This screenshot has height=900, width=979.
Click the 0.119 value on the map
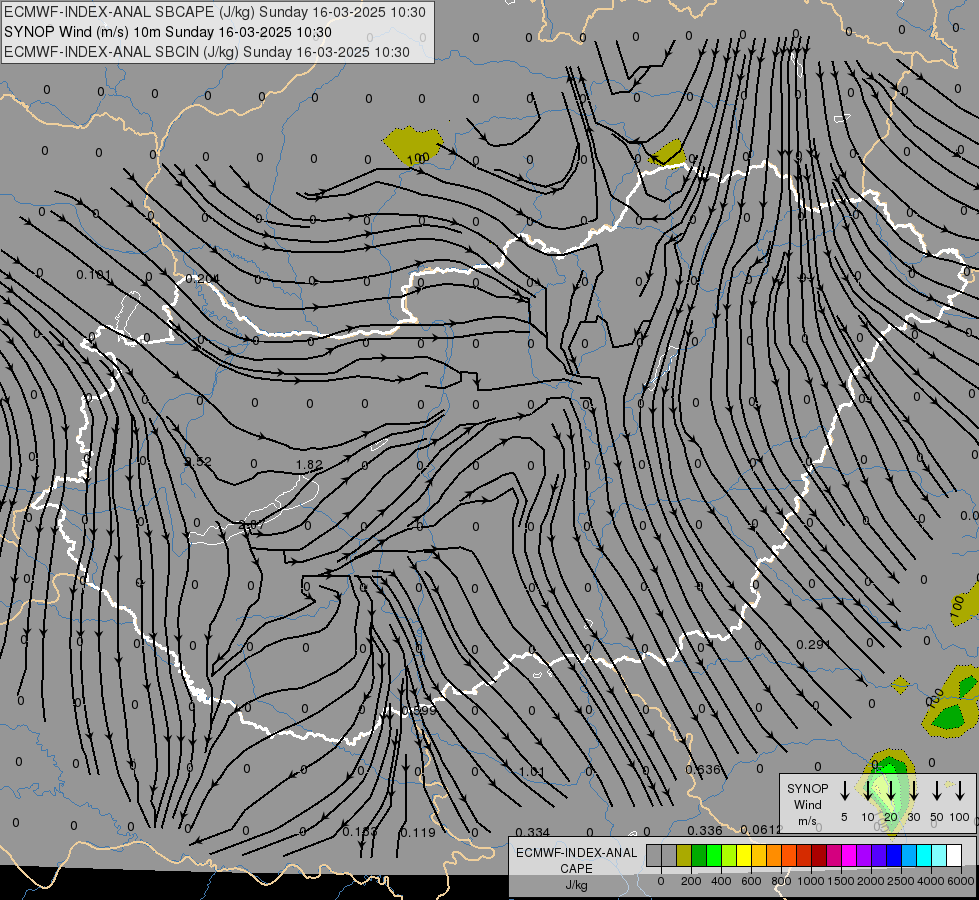pyautogui.click(x=418, y=833)
